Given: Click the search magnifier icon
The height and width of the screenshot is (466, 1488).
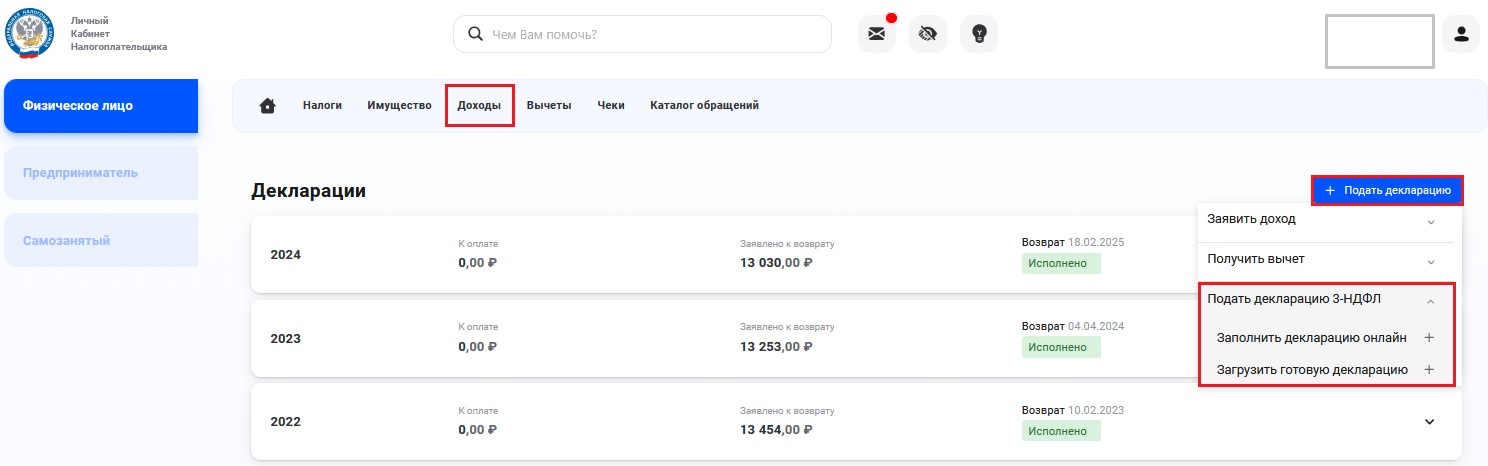Looking at the screenshot, I should tap(475, 34).
